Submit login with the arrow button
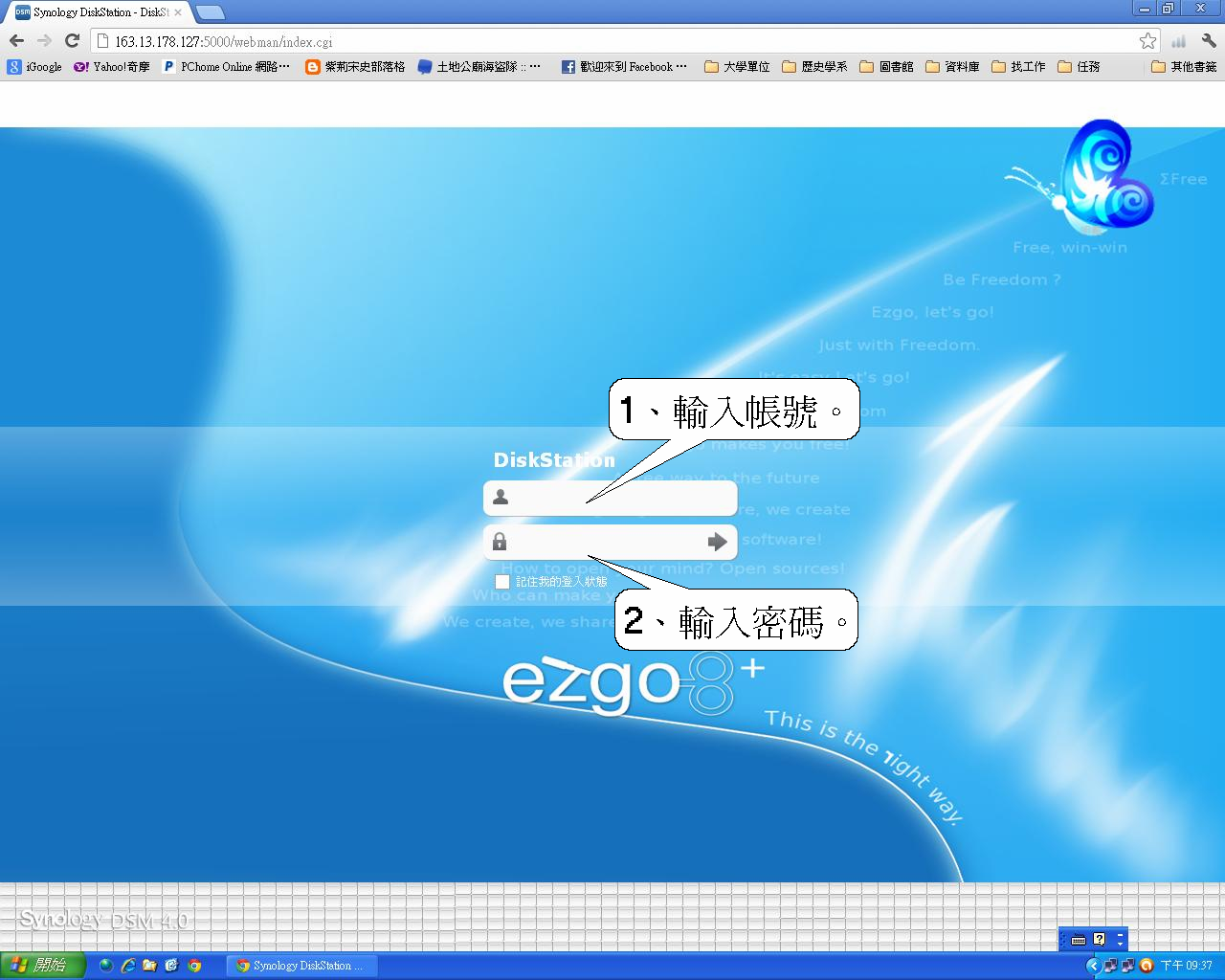 point(717,542)
